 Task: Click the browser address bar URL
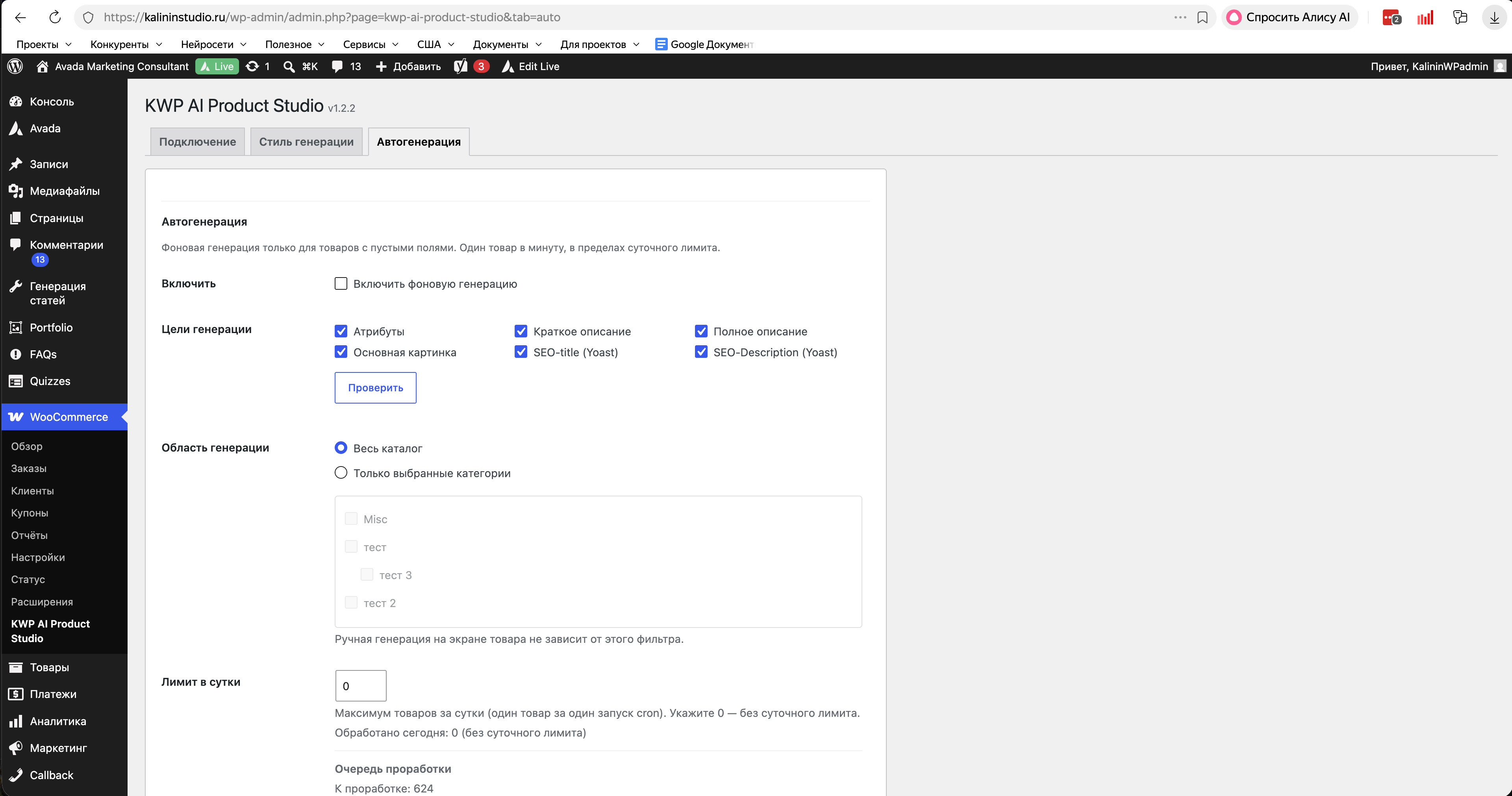[332, 18]
